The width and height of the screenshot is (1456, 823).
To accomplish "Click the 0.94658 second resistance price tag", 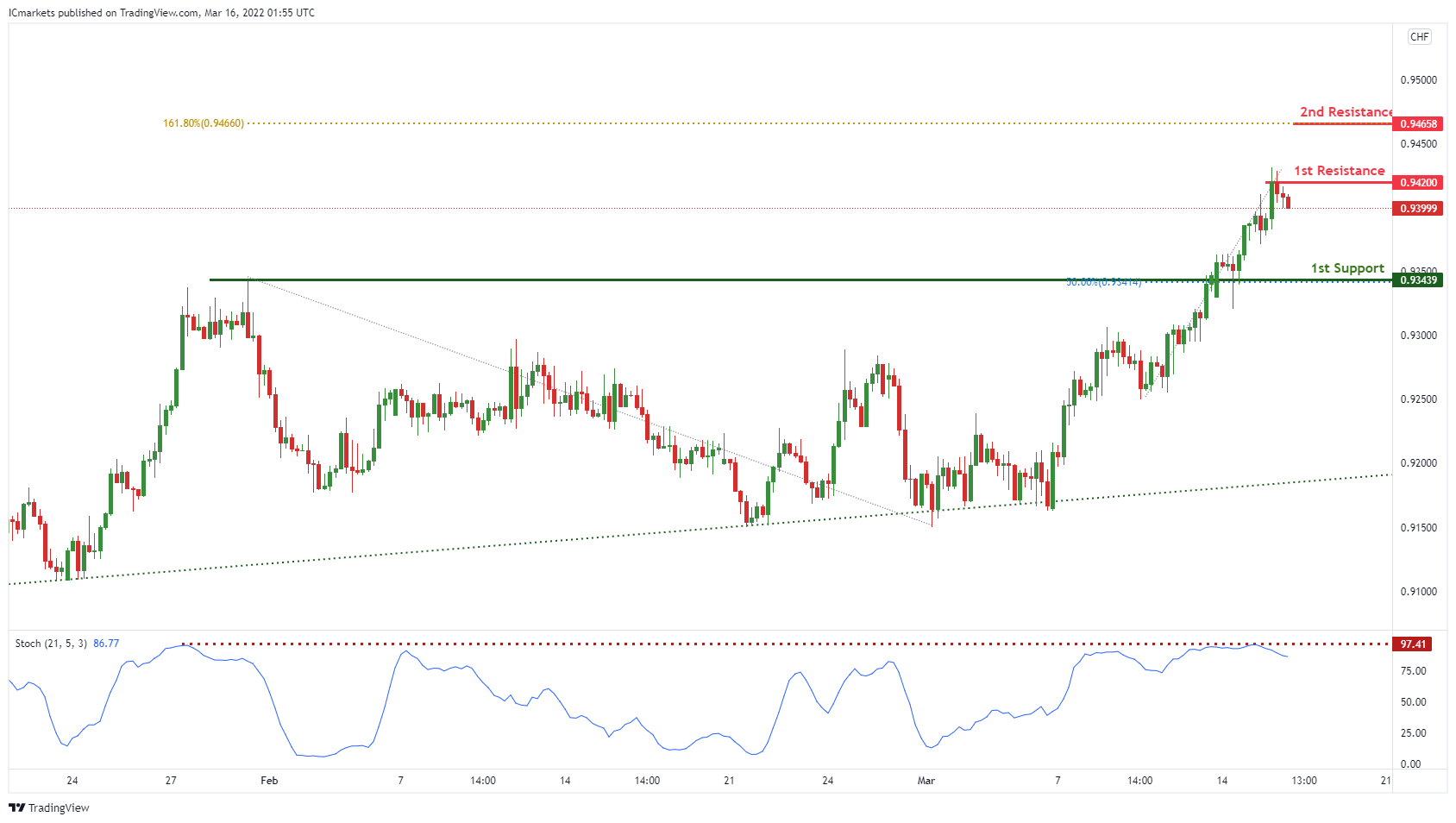I will pos(1417,124).
